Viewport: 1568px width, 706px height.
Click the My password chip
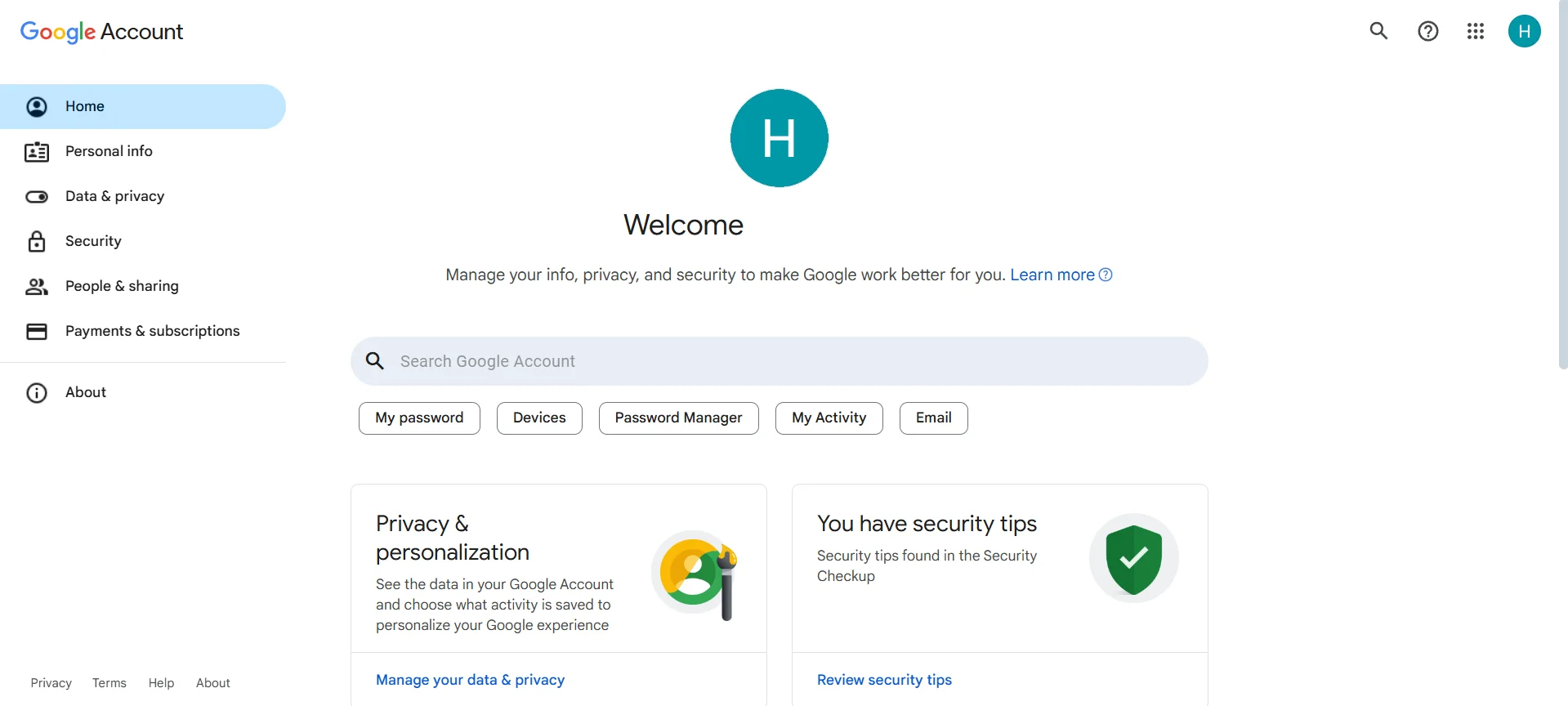(x=419, y=418)
